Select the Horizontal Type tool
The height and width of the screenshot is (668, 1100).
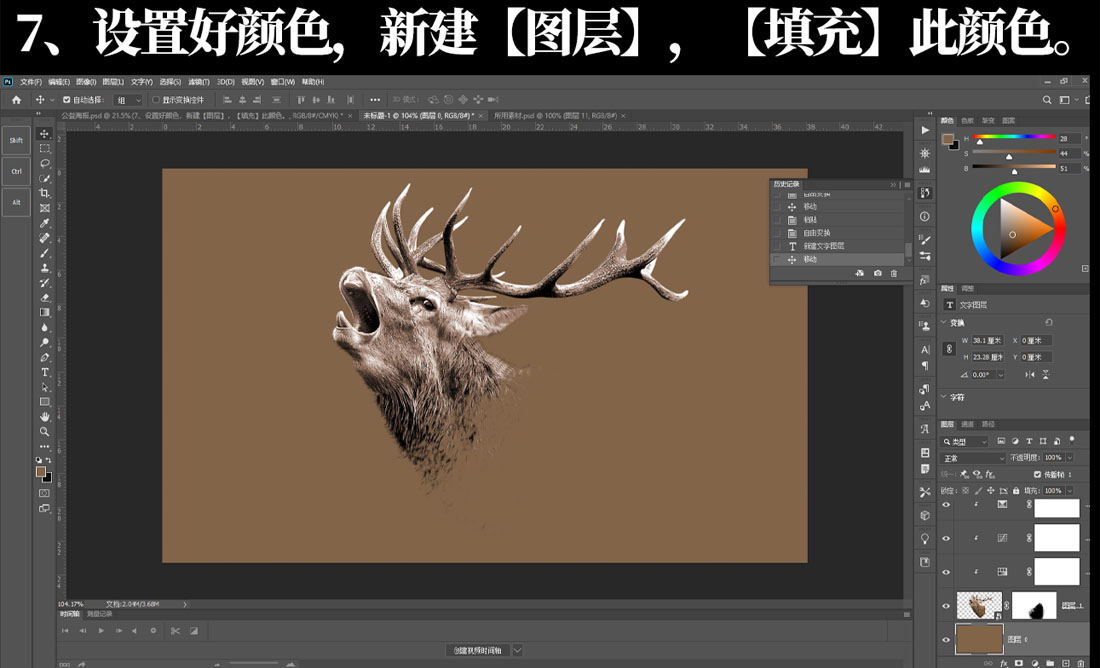pos(45,372)
